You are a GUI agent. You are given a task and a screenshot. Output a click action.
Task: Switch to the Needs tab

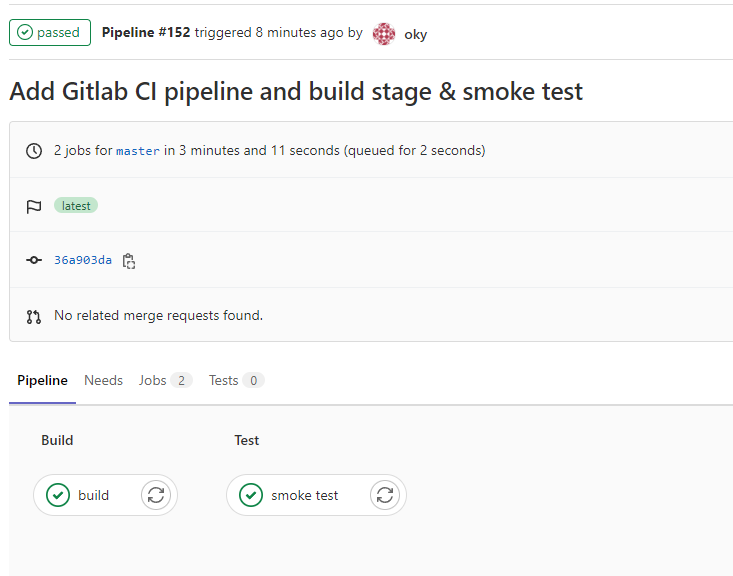[x=103, y=380]
